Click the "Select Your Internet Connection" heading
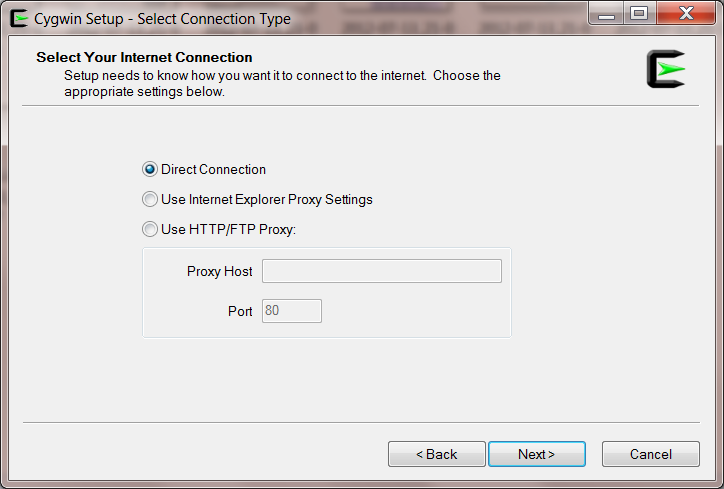 (145, 57)
